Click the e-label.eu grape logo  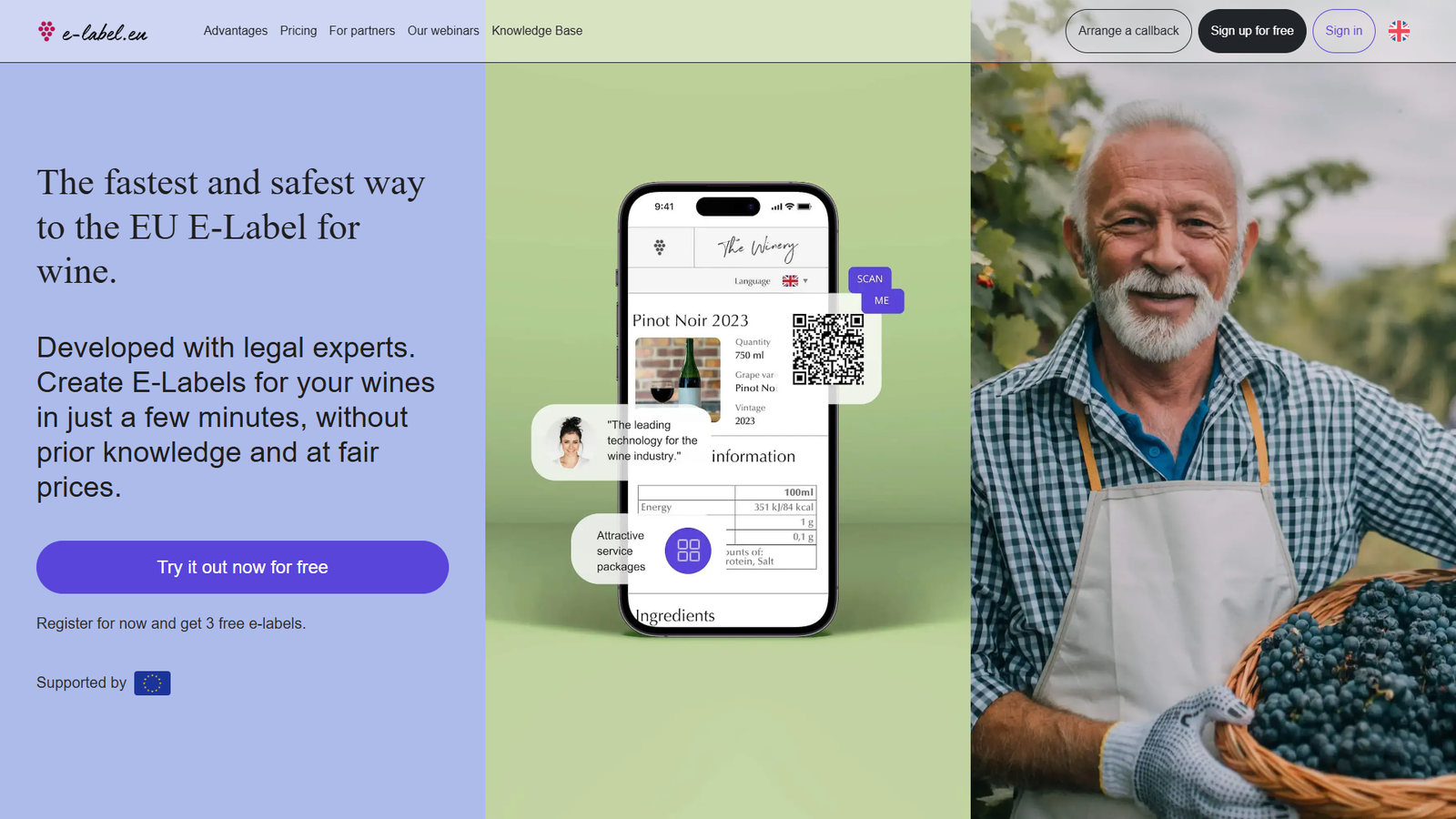[92, 32]
